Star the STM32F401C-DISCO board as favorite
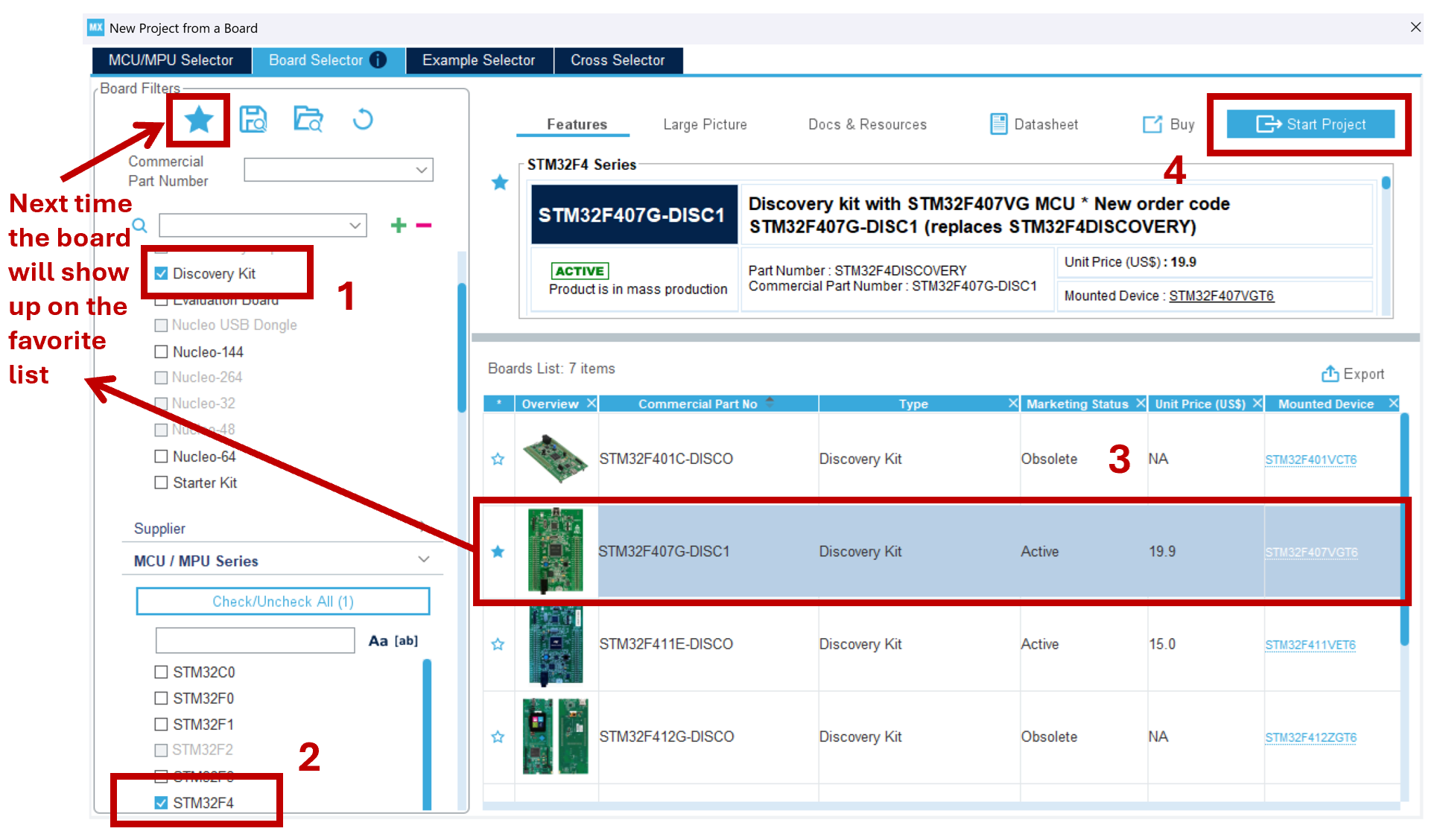Image resolution: width=1437 pixels, height=840 pixels. tap(498, 459)
